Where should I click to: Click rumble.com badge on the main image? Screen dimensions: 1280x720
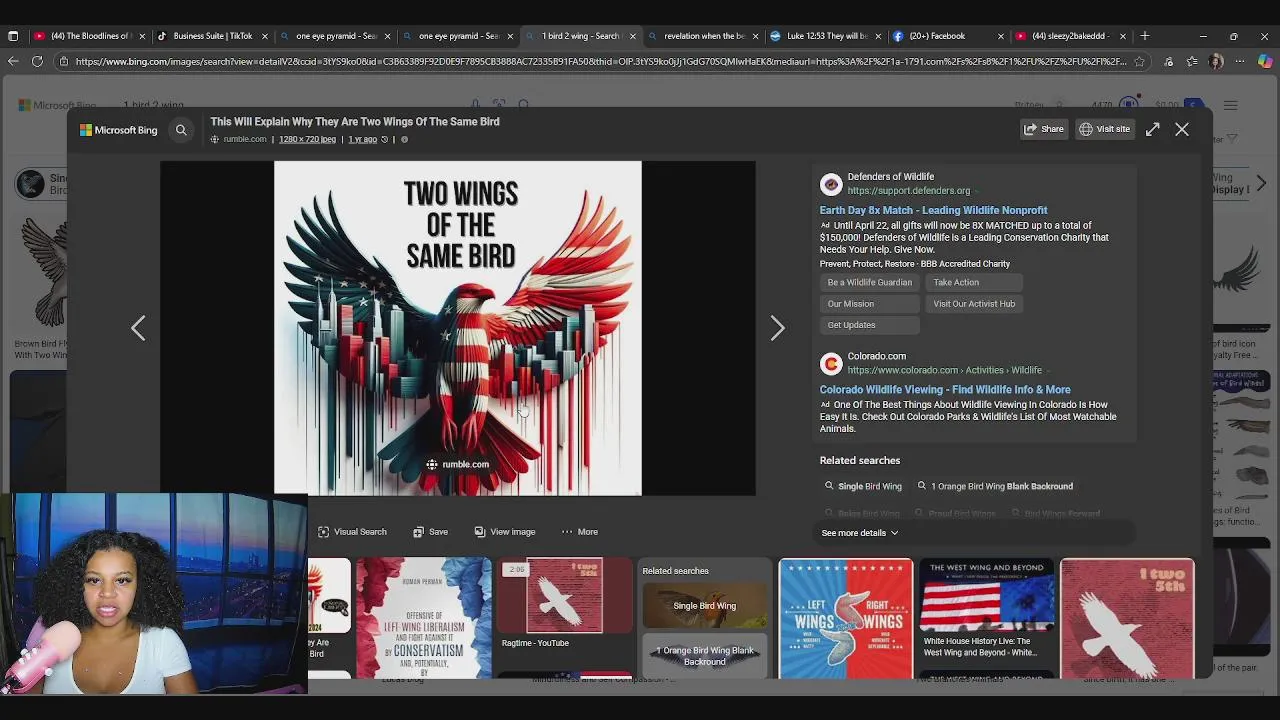[458, 464]
